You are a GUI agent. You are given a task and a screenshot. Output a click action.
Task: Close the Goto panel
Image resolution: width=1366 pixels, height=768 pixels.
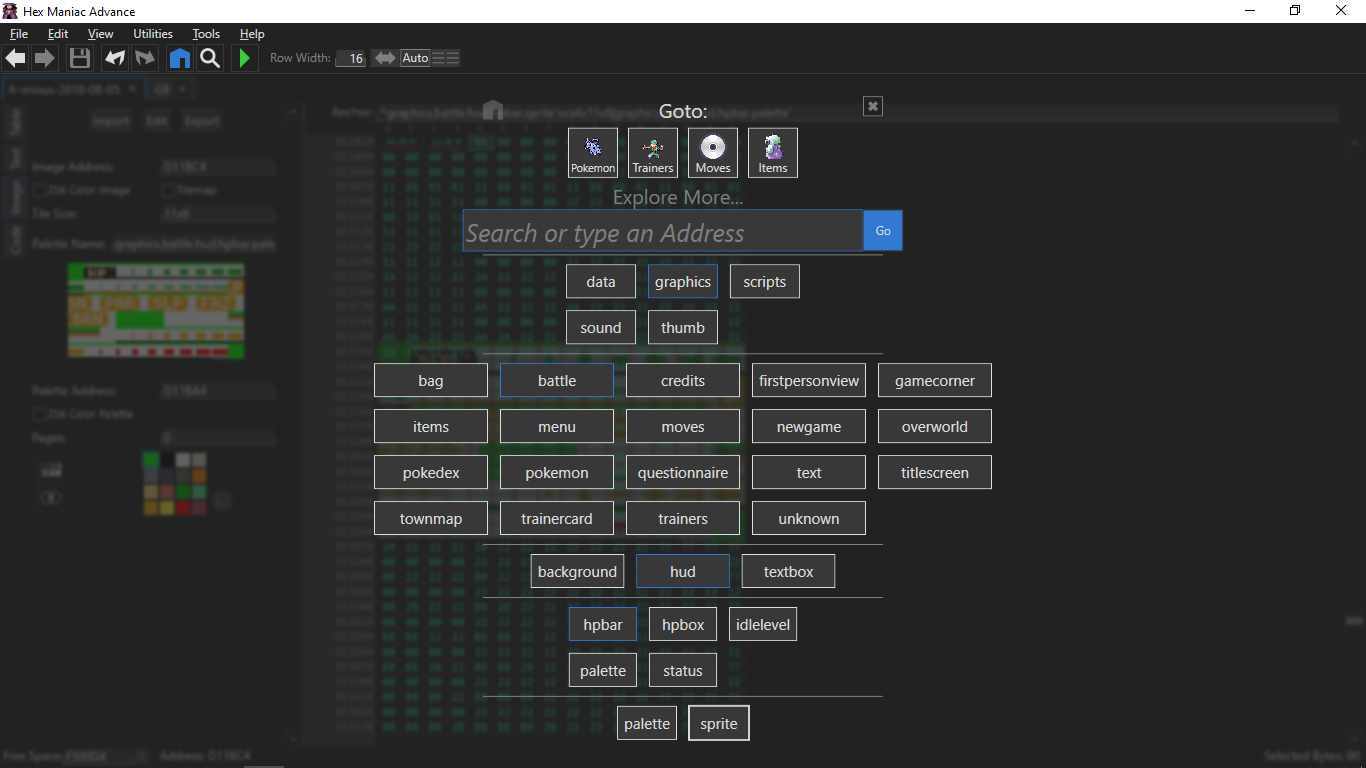coord(873,106)
